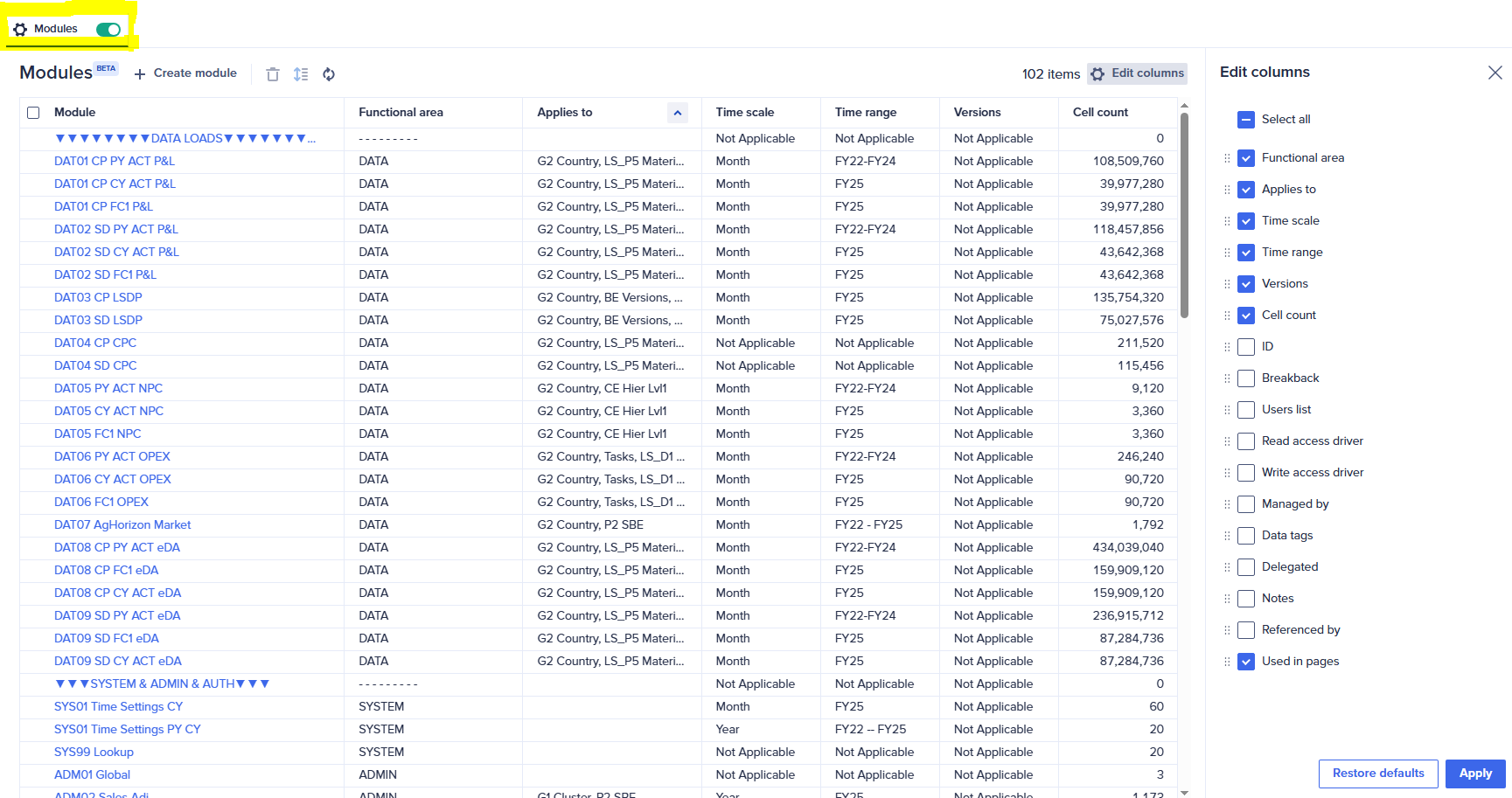Click drag handle beside Used in pages

[x=1227, y=662]
